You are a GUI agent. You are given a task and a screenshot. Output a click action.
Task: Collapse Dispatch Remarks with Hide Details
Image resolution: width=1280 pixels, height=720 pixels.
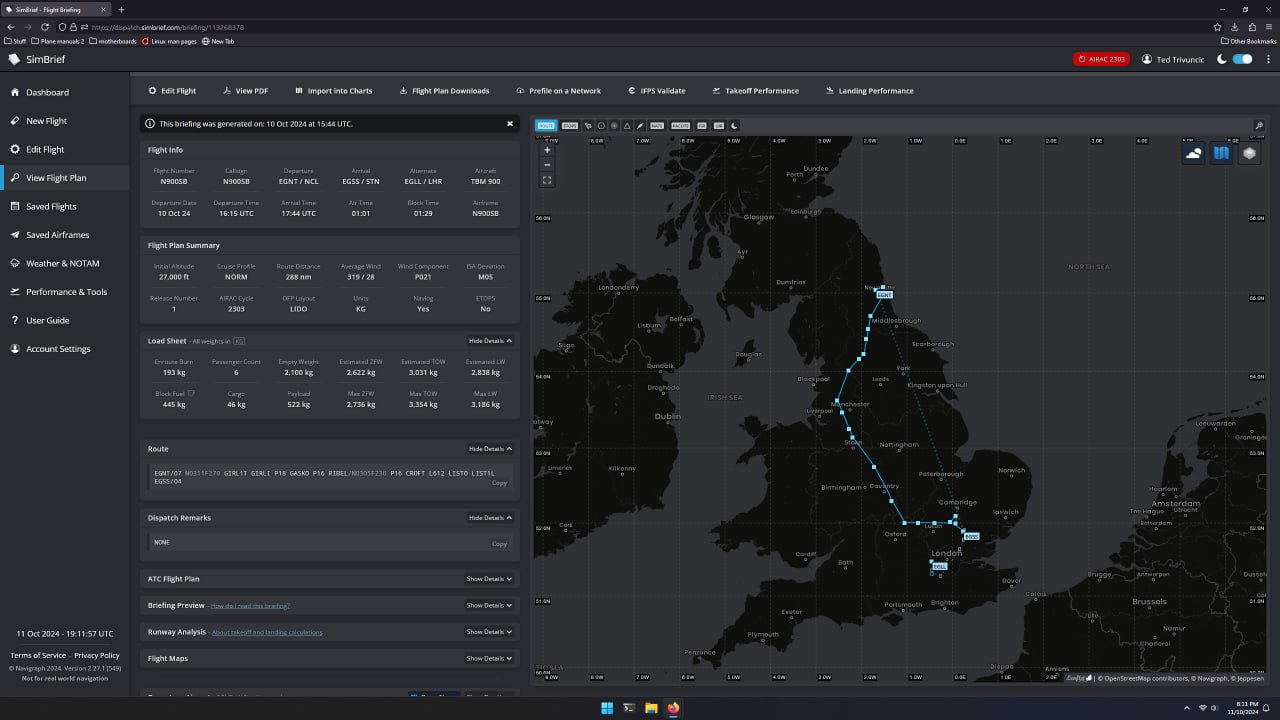point(490,518)
